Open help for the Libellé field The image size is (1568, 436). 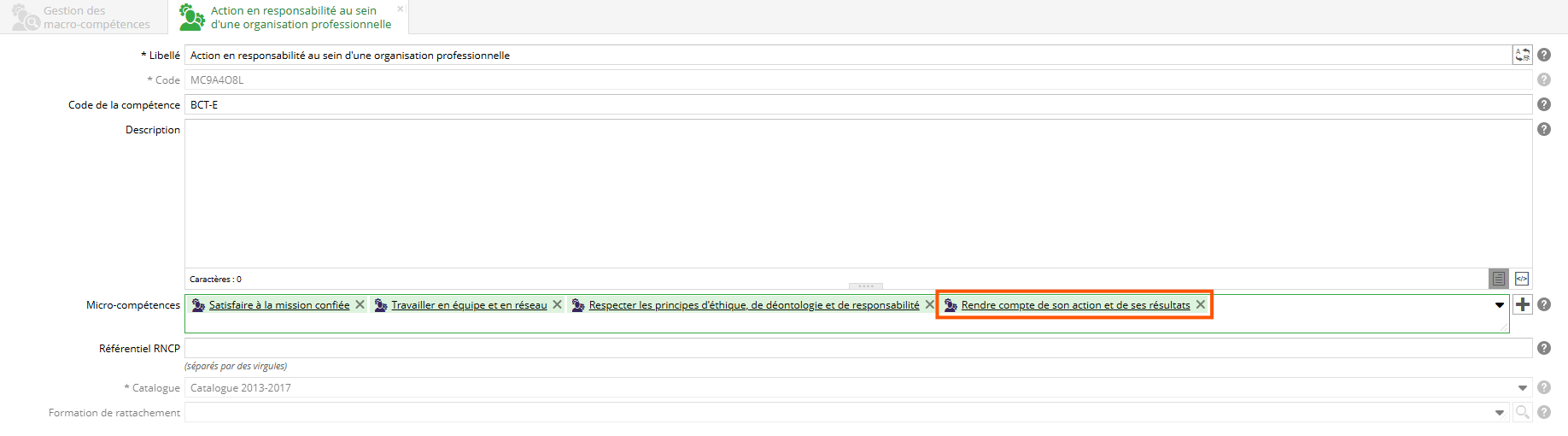tap(1544, 55)
